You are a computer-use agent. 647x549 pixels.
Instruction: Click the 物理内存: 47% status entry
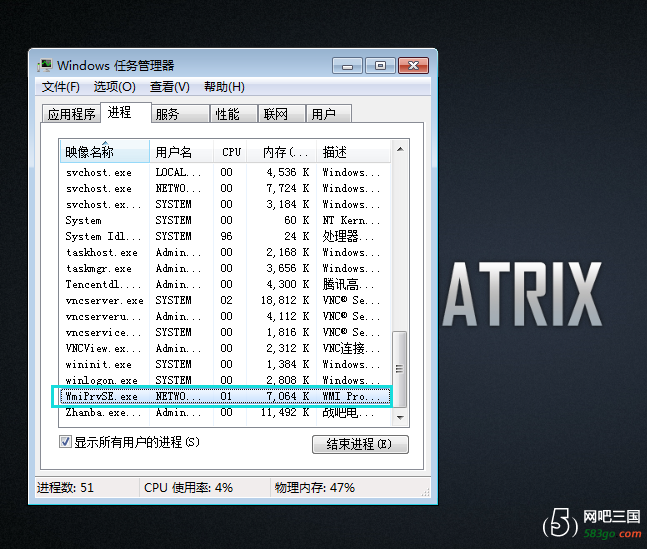click(x=314, y=488)
